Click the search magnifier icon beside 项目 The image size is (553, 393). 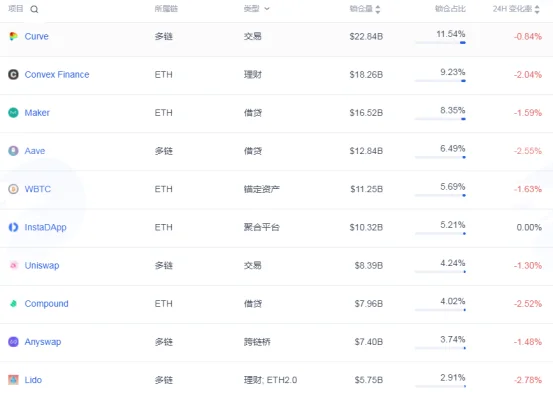point(34,10)
